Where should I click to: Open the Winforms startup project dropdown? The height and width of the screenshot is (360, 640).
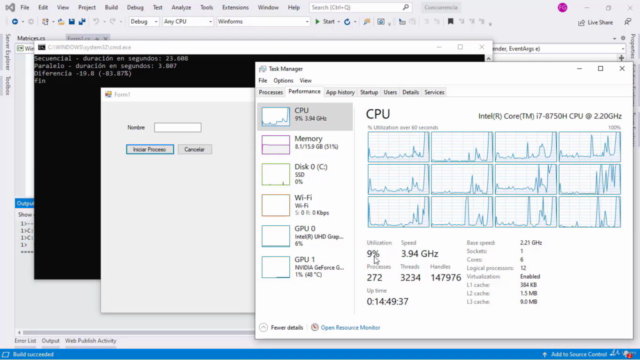tap(263, 22)
